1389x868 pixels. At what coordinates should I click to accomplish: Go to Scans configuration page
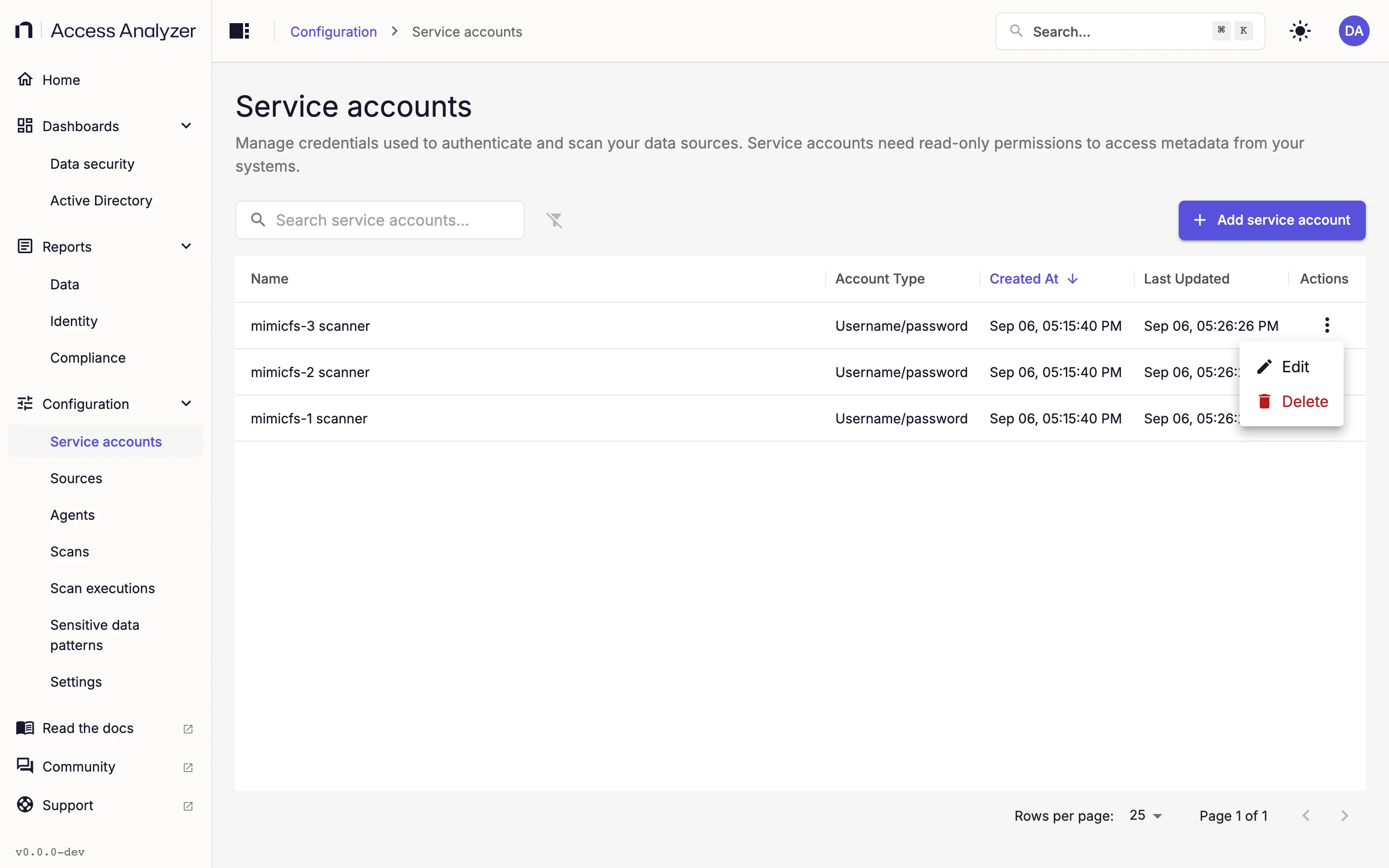tap(69, 552)
